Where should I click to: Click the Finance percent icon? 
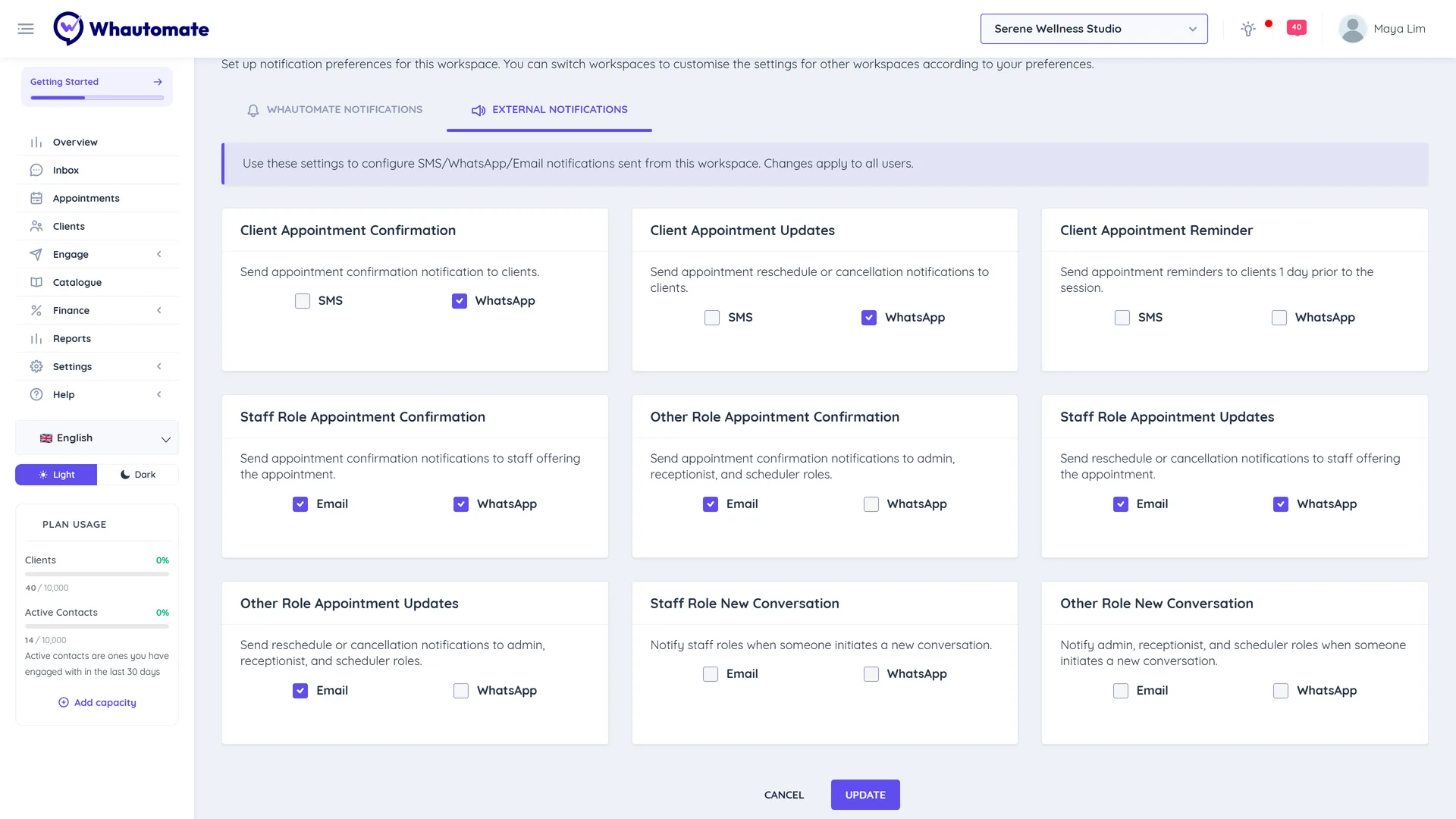click(36, 311)
